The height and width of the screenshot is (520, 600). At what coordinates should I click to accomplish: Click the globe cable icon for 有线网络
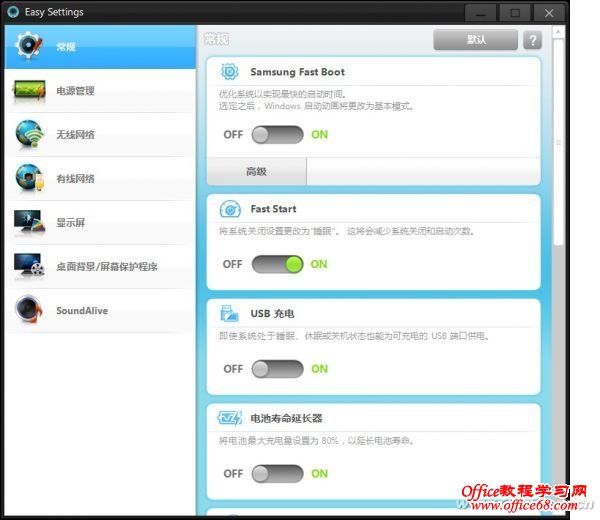coord(29,178)
